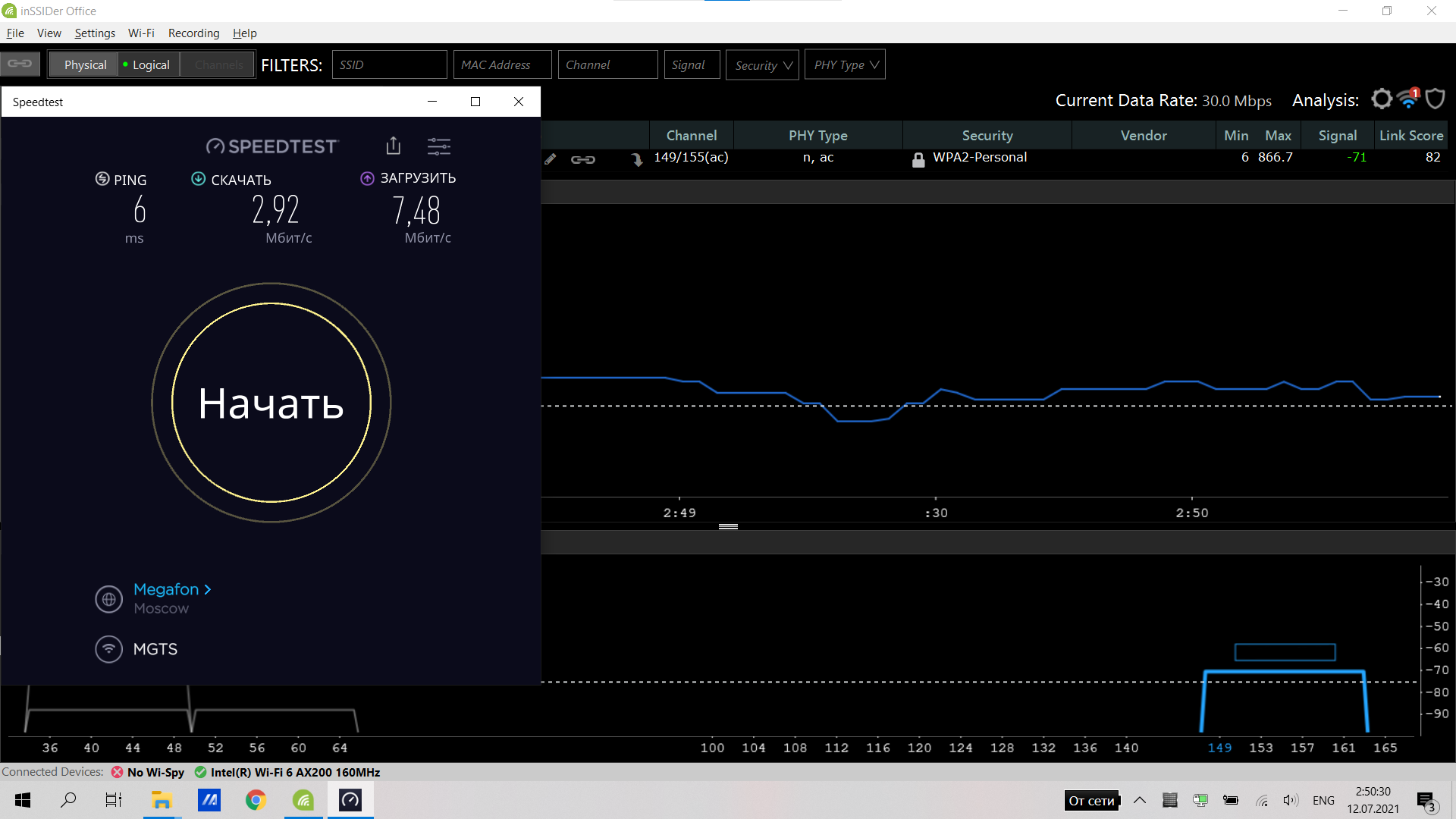
Task: Focus the MAC Address filter field
Action: click(x=503, y=64)
